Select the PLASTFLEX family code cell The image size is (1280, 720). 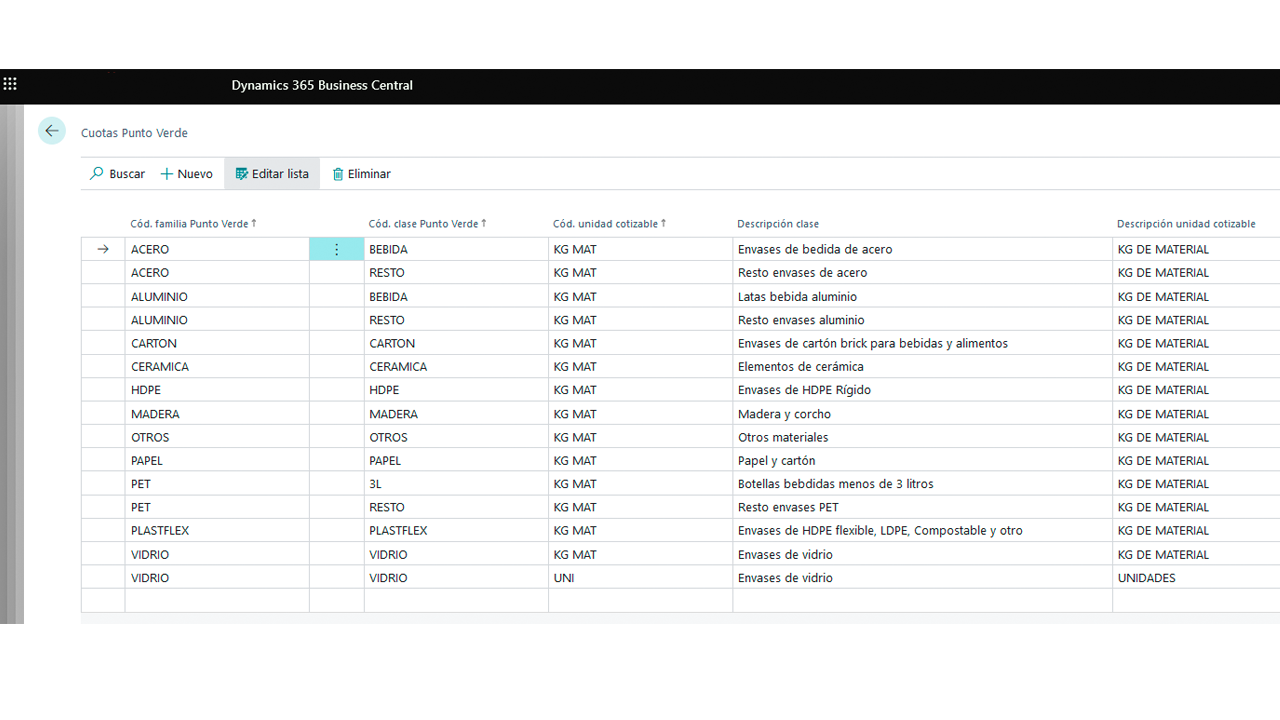tap(217, 531)
